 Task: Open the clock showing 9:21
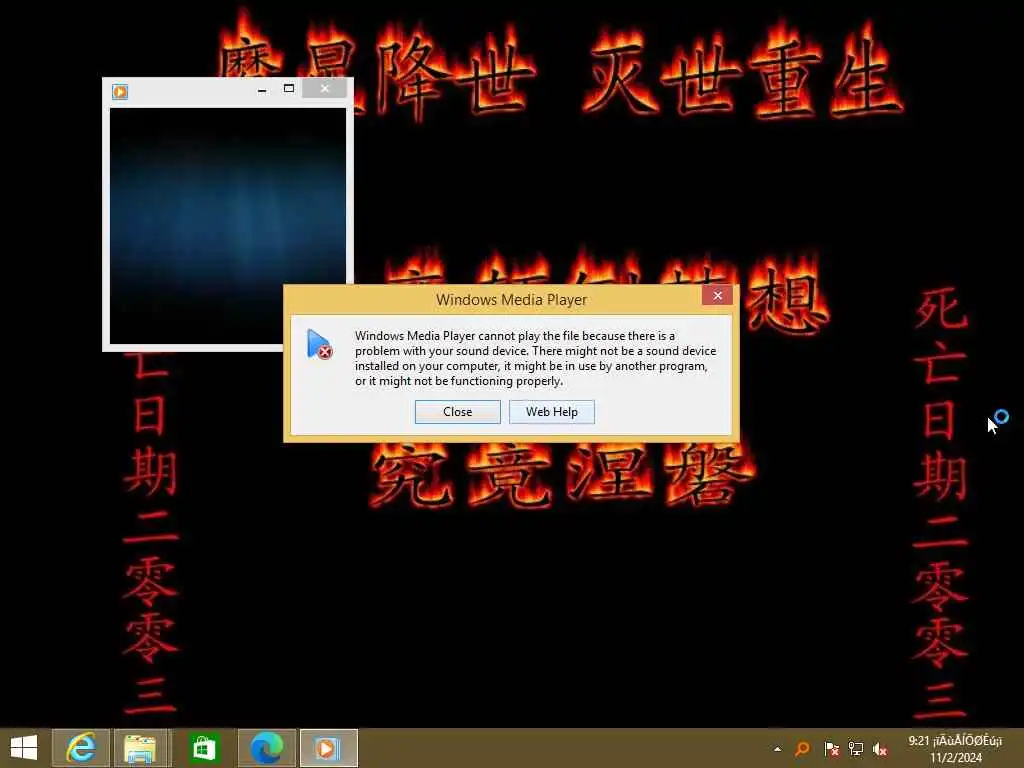pyautogui.click(x=955, y=741)
